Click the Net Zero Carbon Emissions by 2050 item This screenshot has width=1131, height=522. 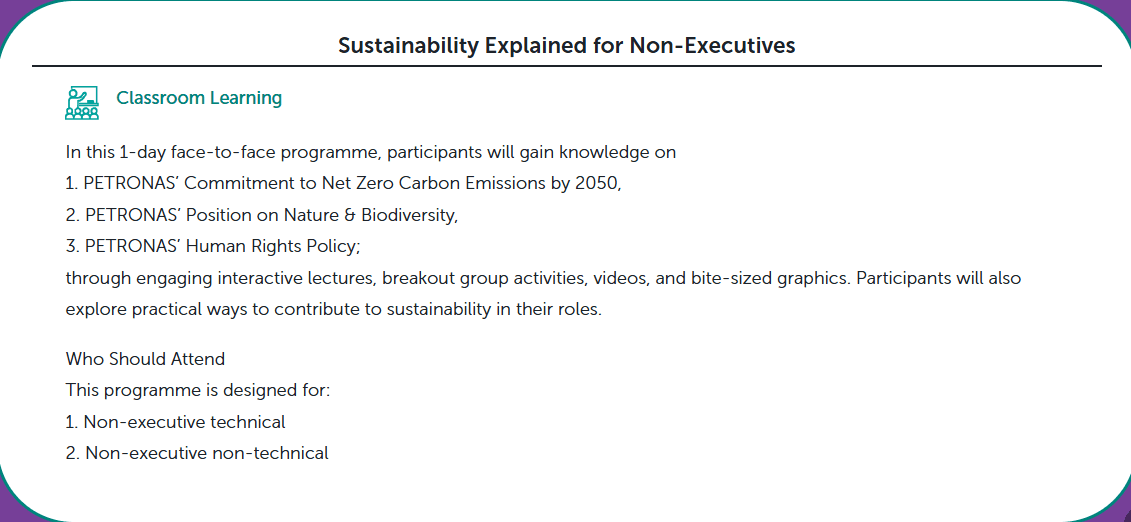pyautogui.click(x=343, y=184)
